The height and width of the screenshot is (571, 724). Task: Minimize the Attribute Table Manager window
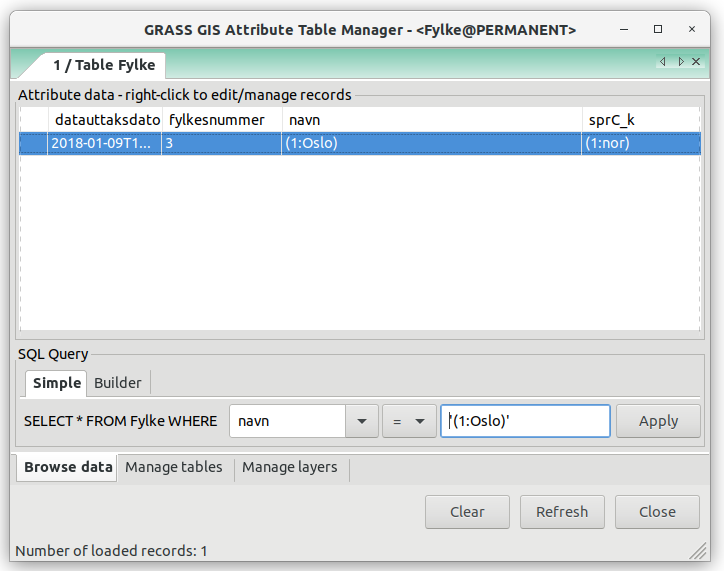(x=624, y=30)
